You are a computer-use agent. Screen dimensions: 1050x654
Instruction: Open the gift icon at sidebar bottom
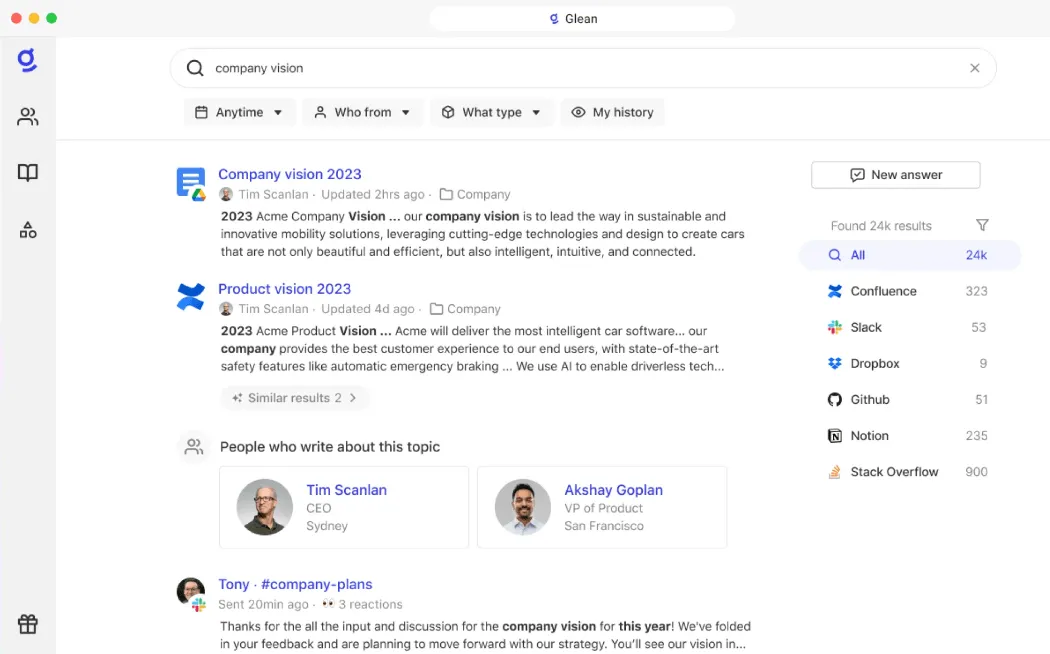click(27, 624)
